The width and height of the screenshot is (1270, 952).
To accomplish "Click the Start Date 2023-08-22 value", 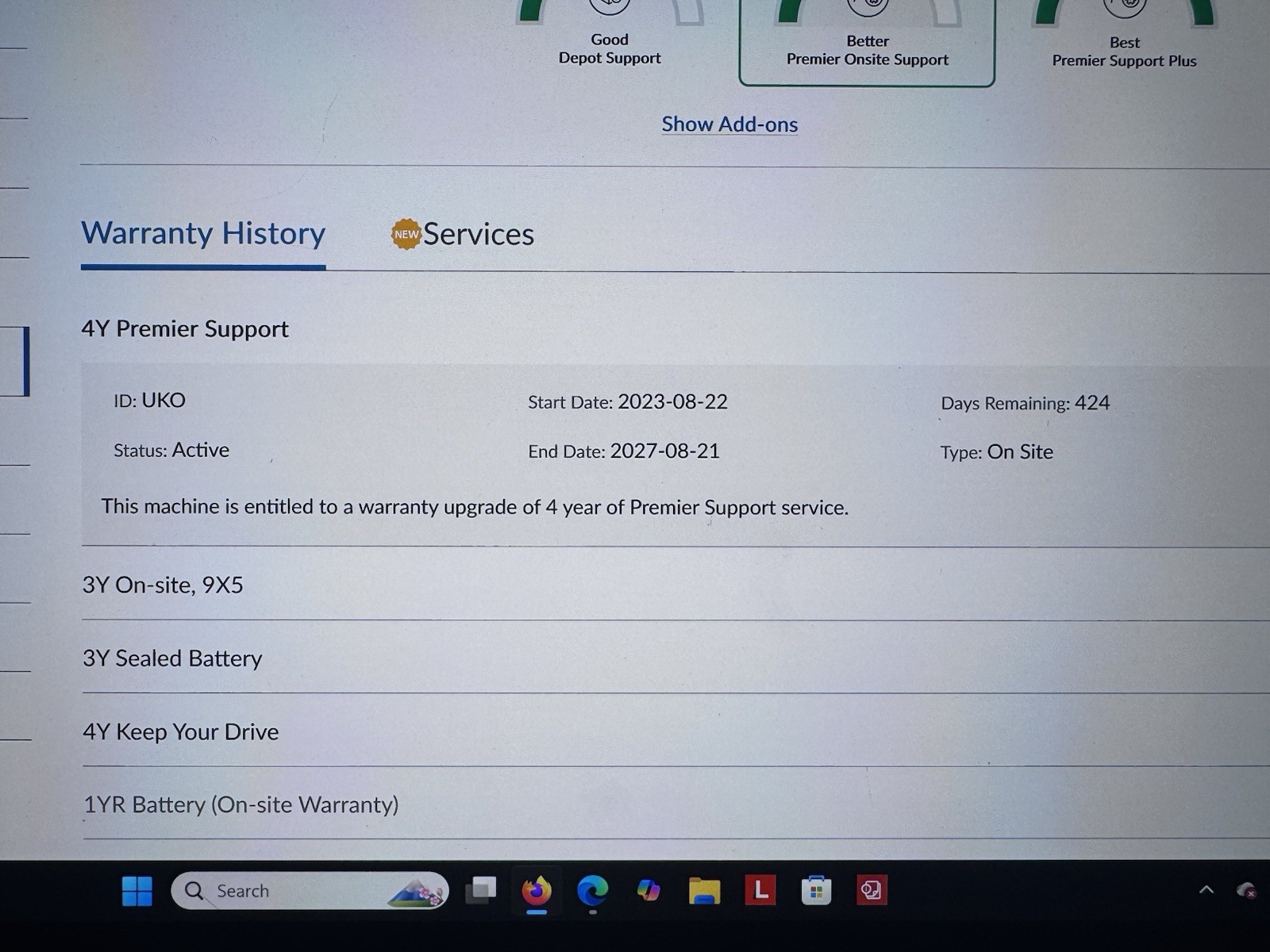I will [x=672, y=401].
